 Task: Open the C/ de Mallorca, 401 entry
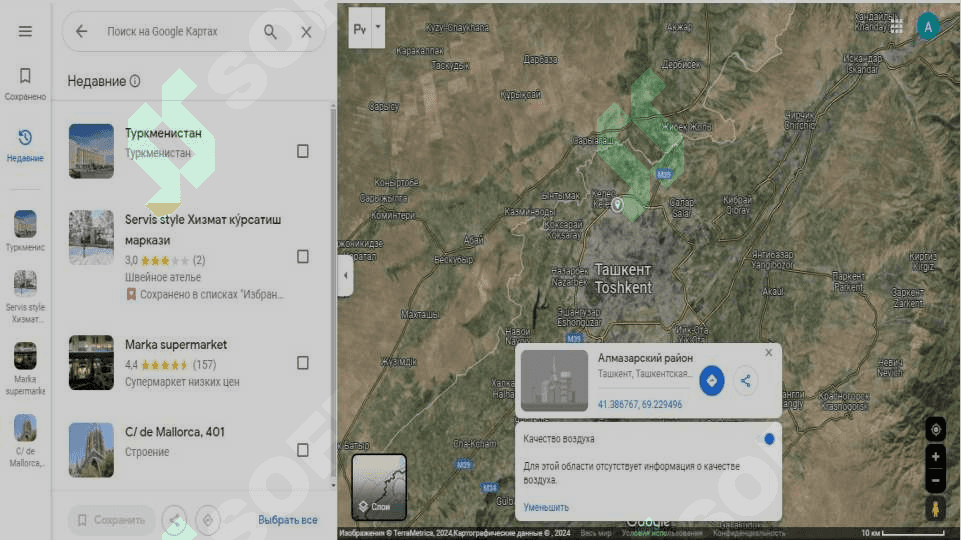(x=192, y=450)
